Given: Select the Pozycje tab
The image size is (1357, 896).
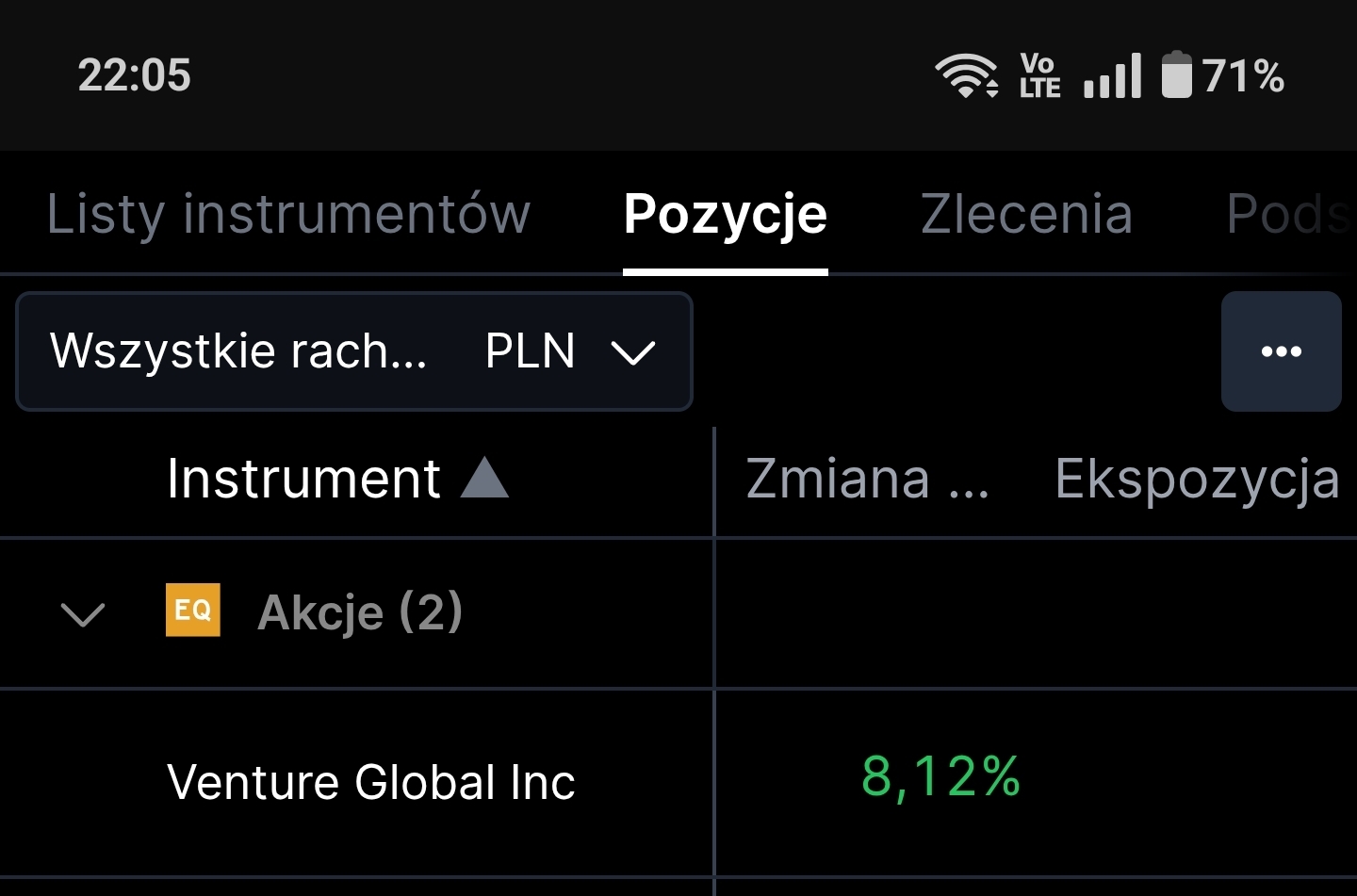Looking at the screenshot, I should pyautogui.click(x=725, y=214).
